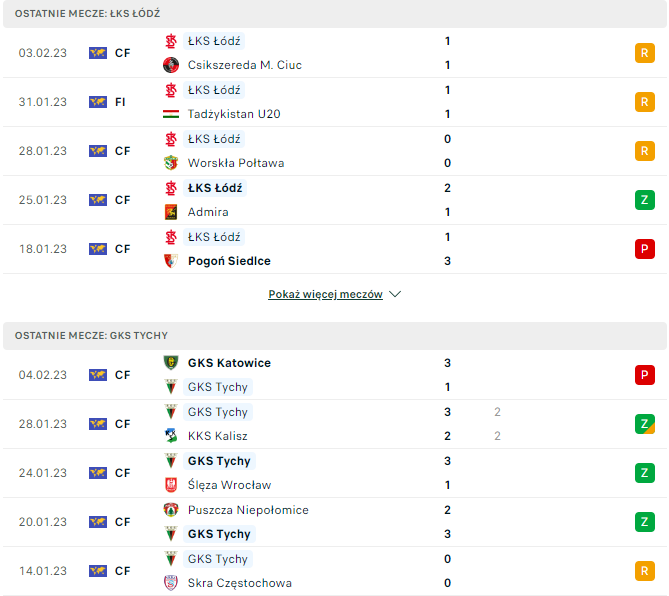Screen dimensions: 669x596
Task: Click the KKS Kalisz club crest
Action: coord(170,436)
